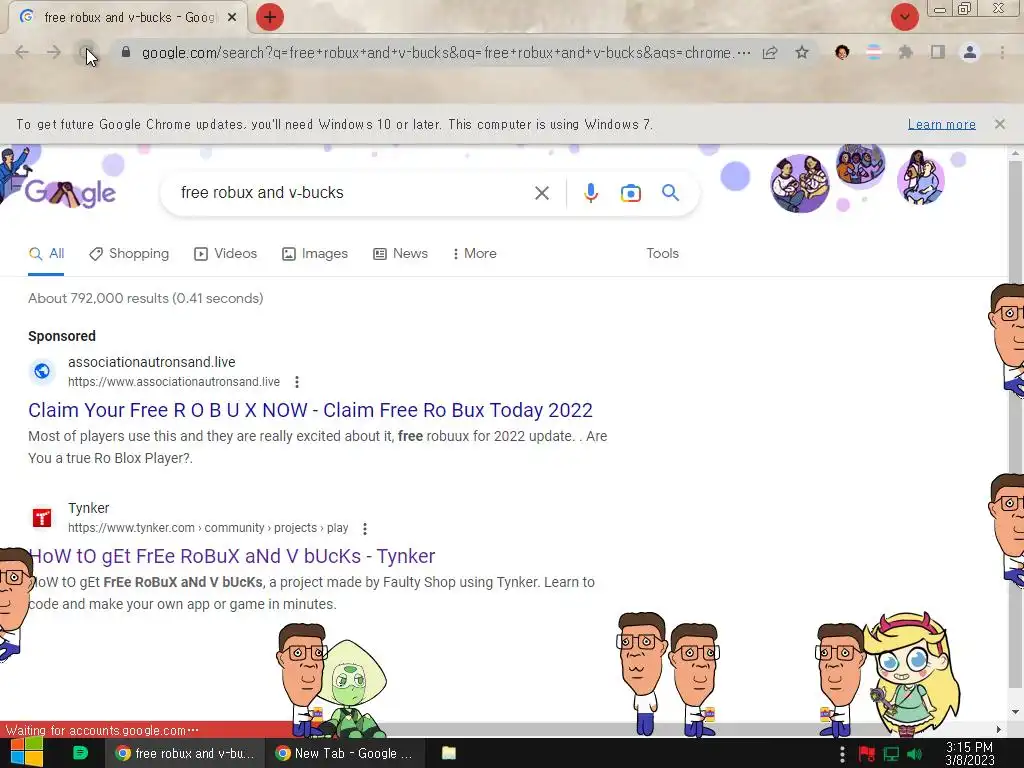Switch to the Images tab
The height and width of the screenshot is (768, 1024).
coord(315,254)
